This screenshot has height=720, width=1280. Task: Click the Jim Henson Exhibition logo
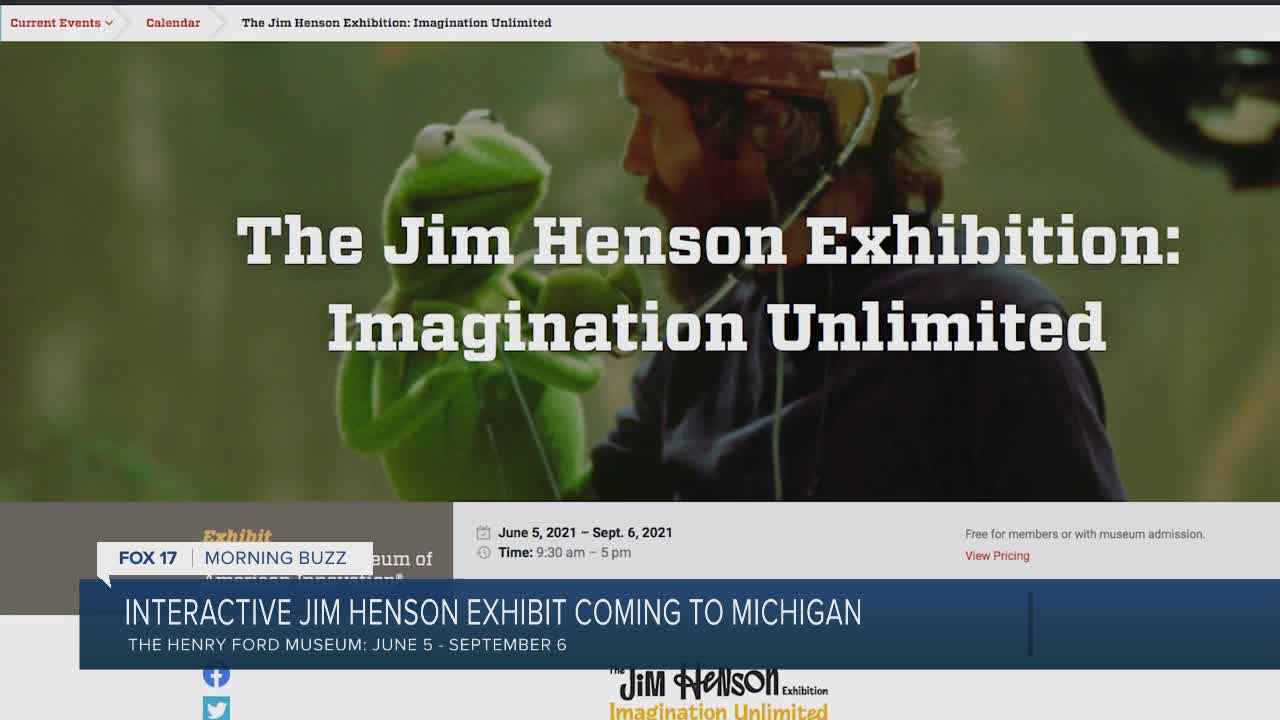tap(718, 692)
